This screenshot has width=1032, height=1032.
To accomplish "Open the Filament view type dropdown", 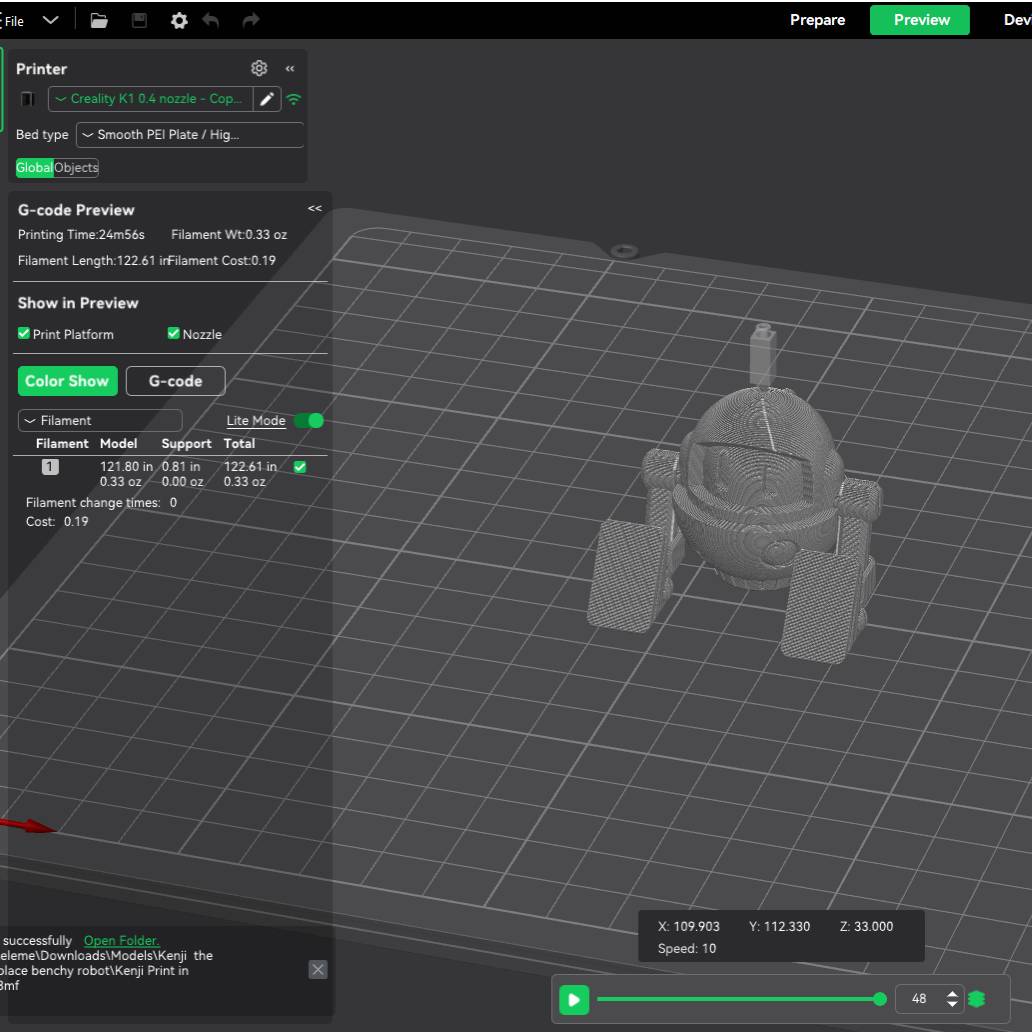I will coord(100,421).
